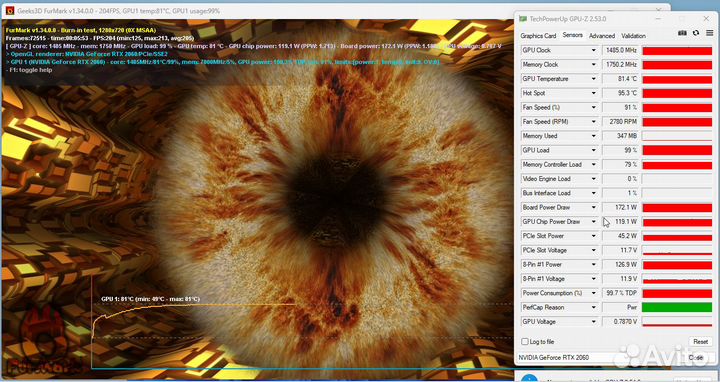Viewport: 720px width, 382px height.
Task: Click the Memory Used history graph
Action: [677, 136]
